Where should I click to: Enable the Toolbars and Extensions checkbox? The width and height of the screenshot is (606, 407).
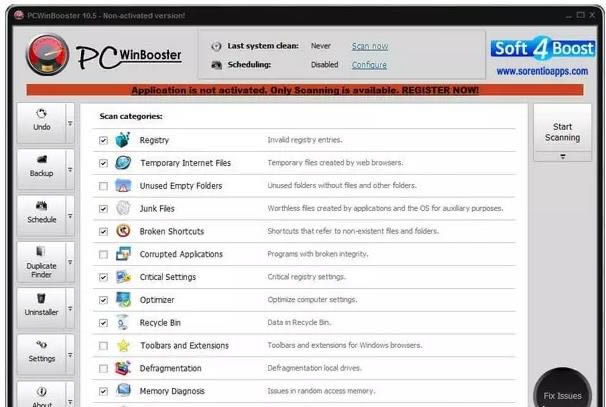103,346
